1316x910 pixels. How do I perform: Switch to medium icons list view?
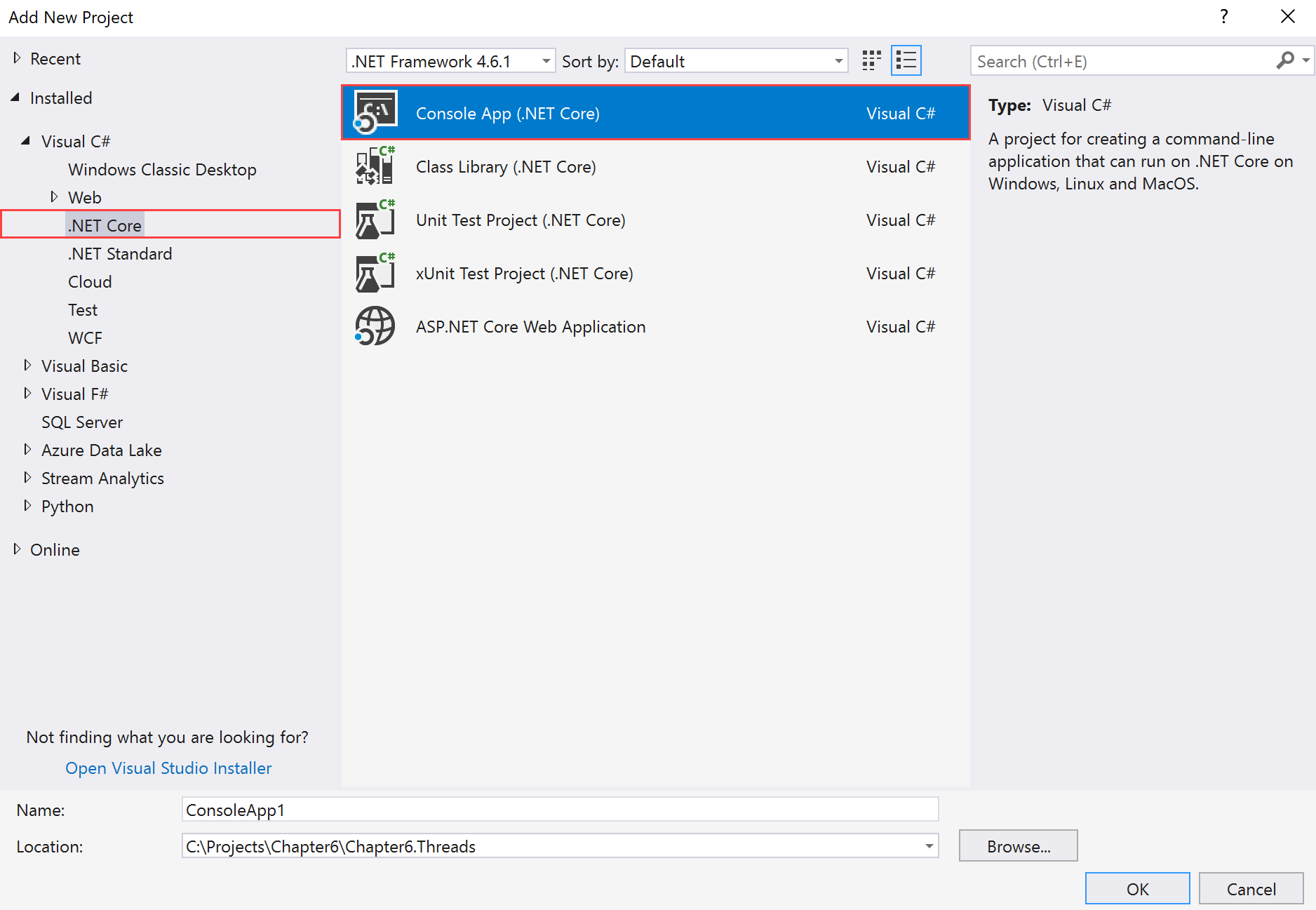tap(906, 61)
